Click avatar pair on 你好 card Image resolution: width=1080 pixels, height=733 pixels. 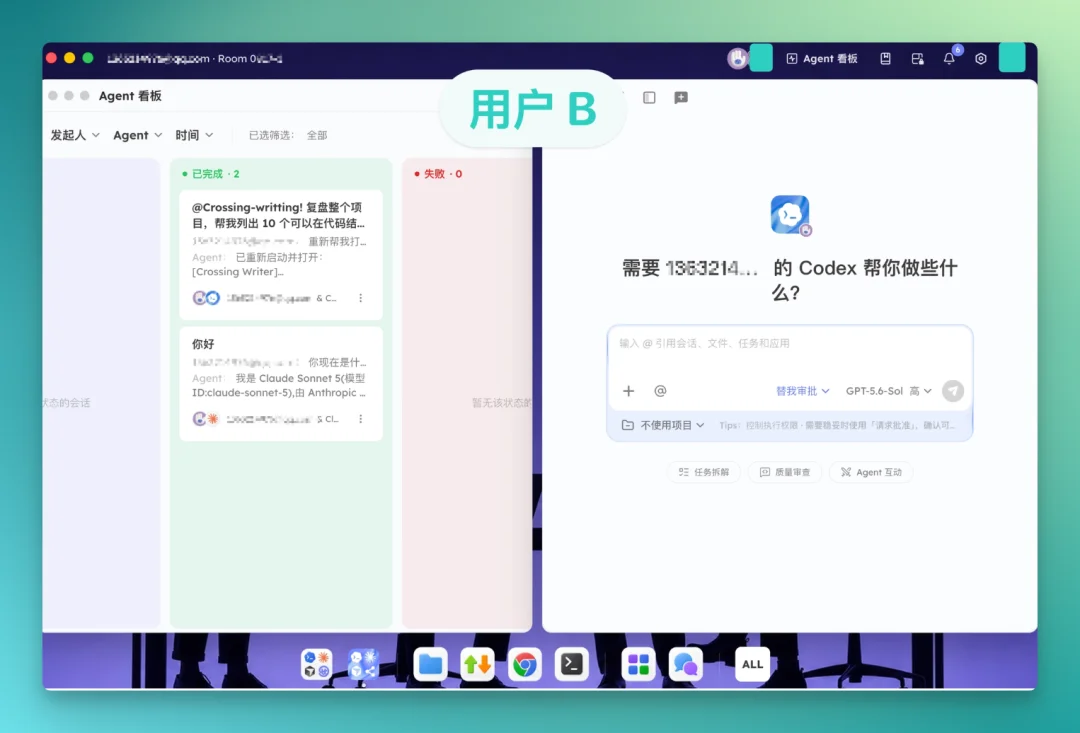(206, 419)
